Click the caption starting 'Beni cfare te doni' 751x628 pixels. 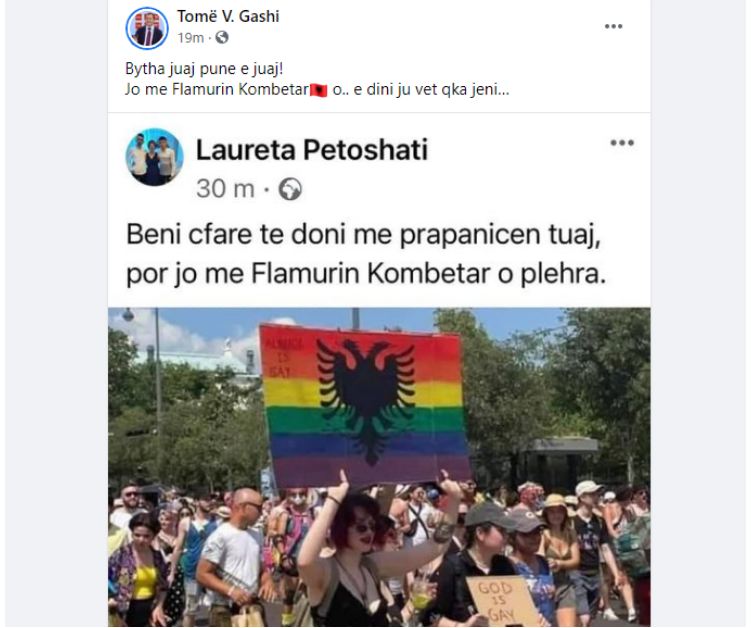point(366,254)
